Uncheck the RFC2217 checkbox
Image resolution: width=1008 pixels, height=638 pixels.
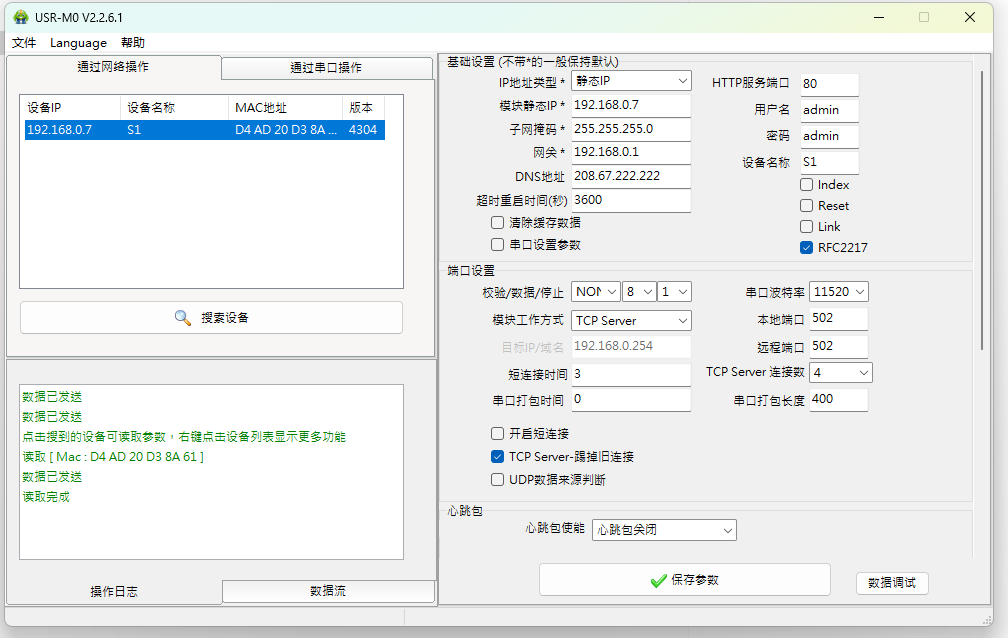pyautogui.click(x=807, y=248)
